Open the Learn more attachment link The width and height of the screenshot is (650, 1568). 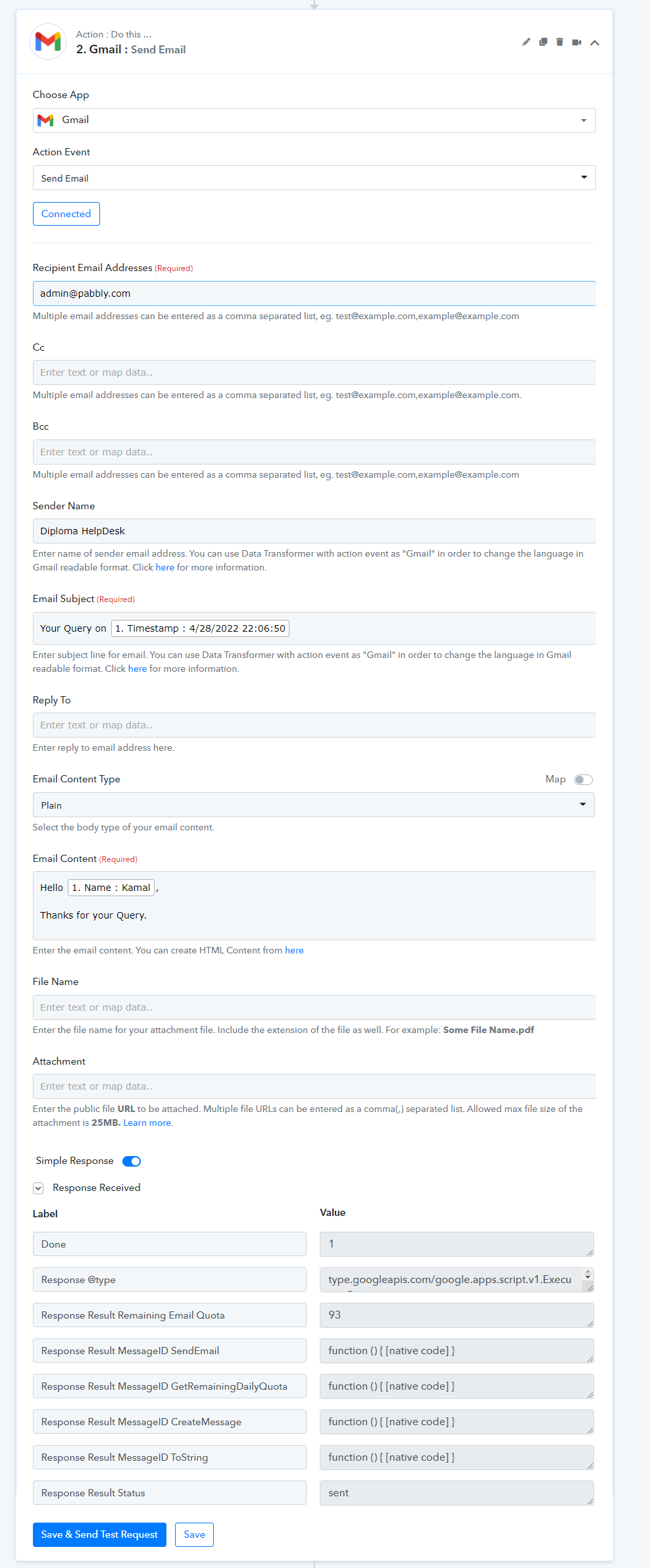tap(148, 1123)
